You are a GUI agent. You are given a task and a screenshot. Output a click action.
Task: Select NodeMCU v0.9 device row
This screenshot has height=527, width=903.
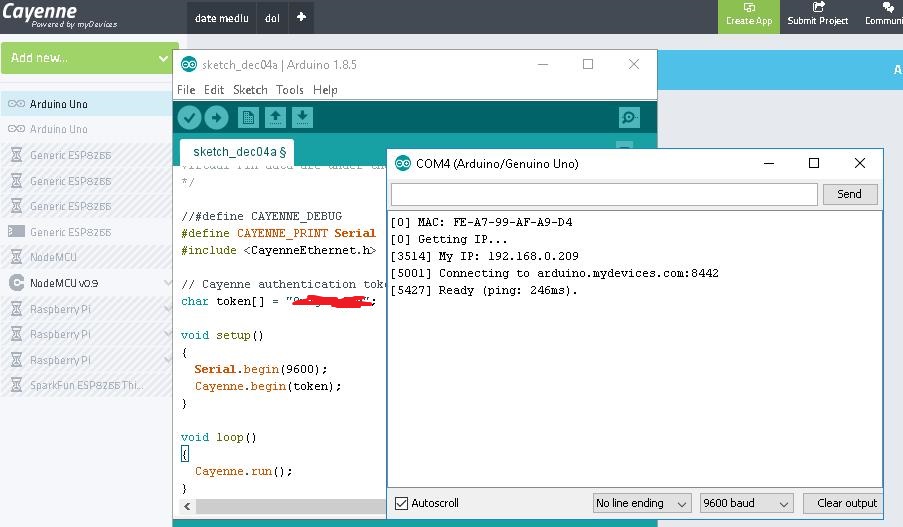[x=86, y=283]
